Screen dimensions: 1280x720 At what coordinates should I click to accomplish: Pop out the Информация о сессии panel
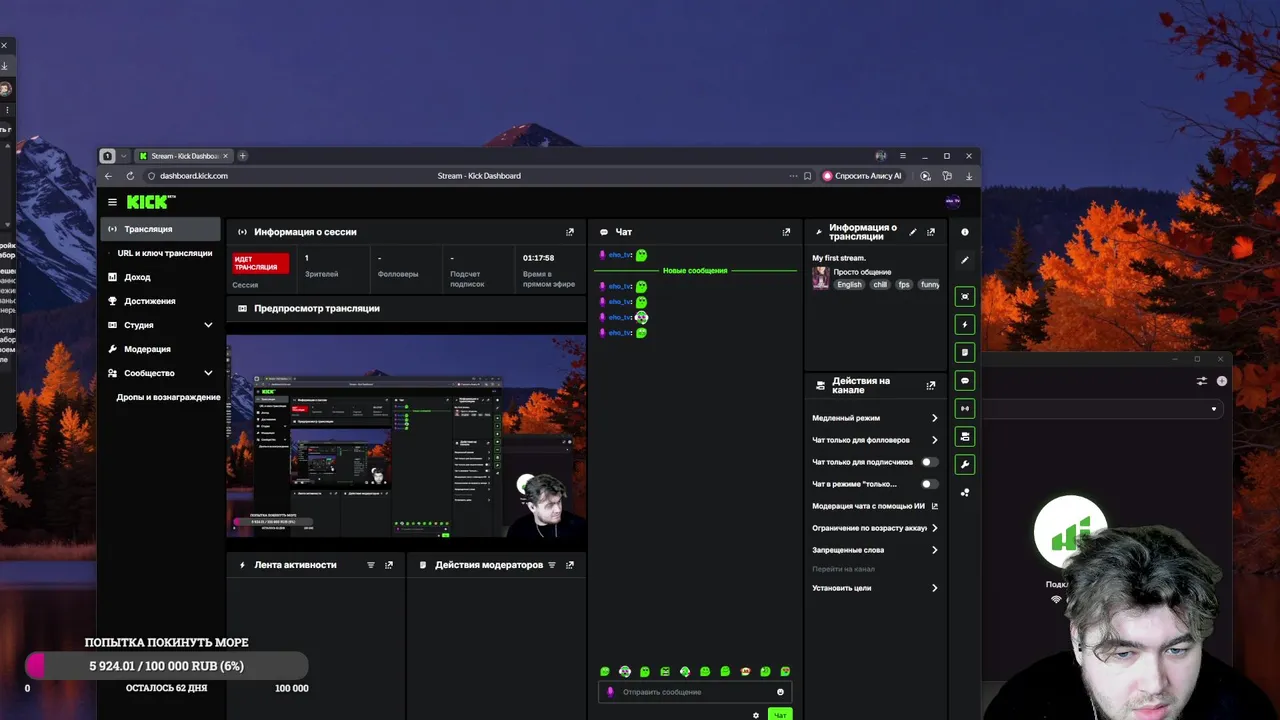click(x=570, y=232)
